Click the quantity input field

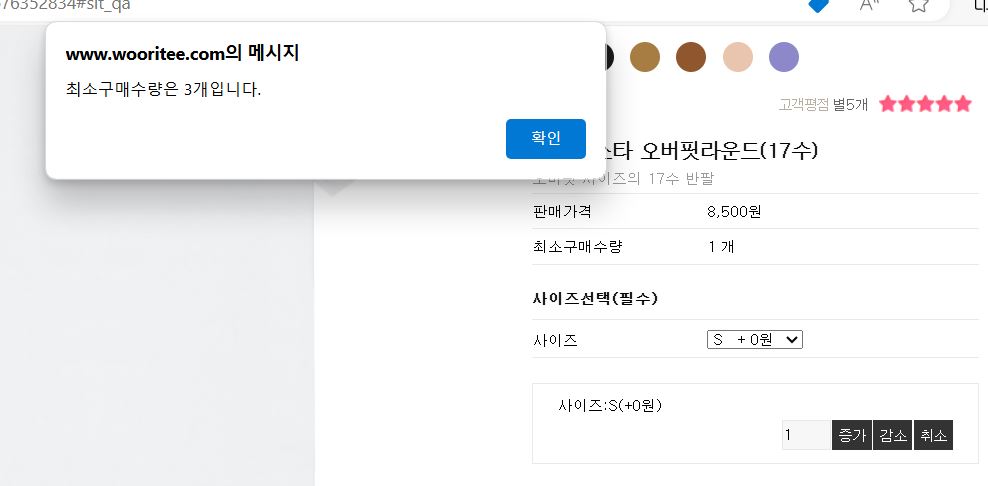(x=806, y=435)
